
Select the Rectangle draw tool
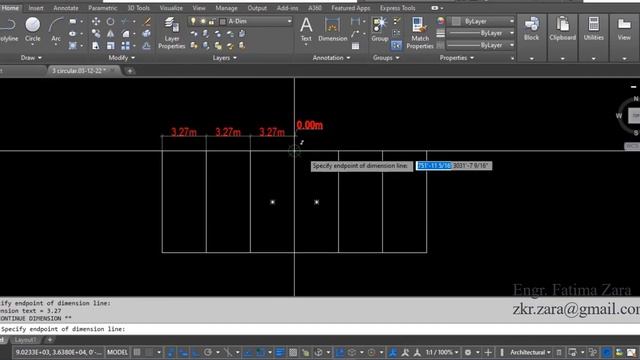click(73, 21)
